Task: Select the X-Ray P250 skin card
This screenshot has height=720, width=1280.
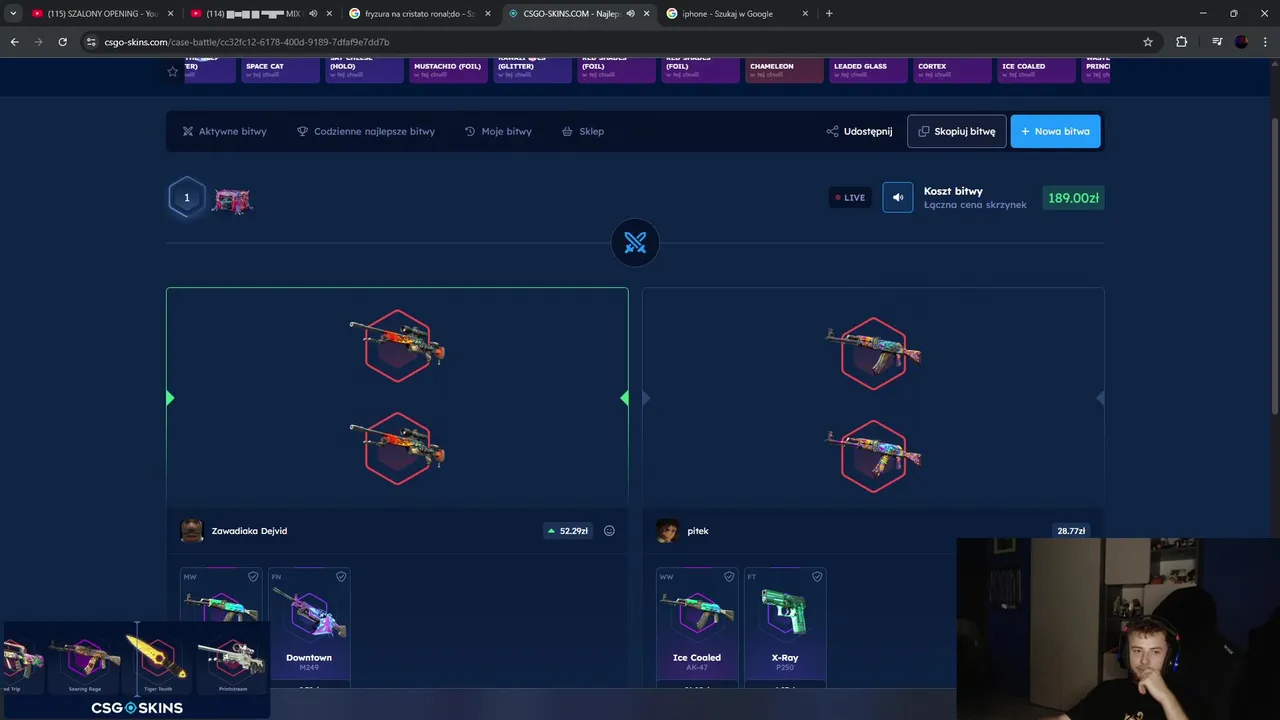Action: 785,628
